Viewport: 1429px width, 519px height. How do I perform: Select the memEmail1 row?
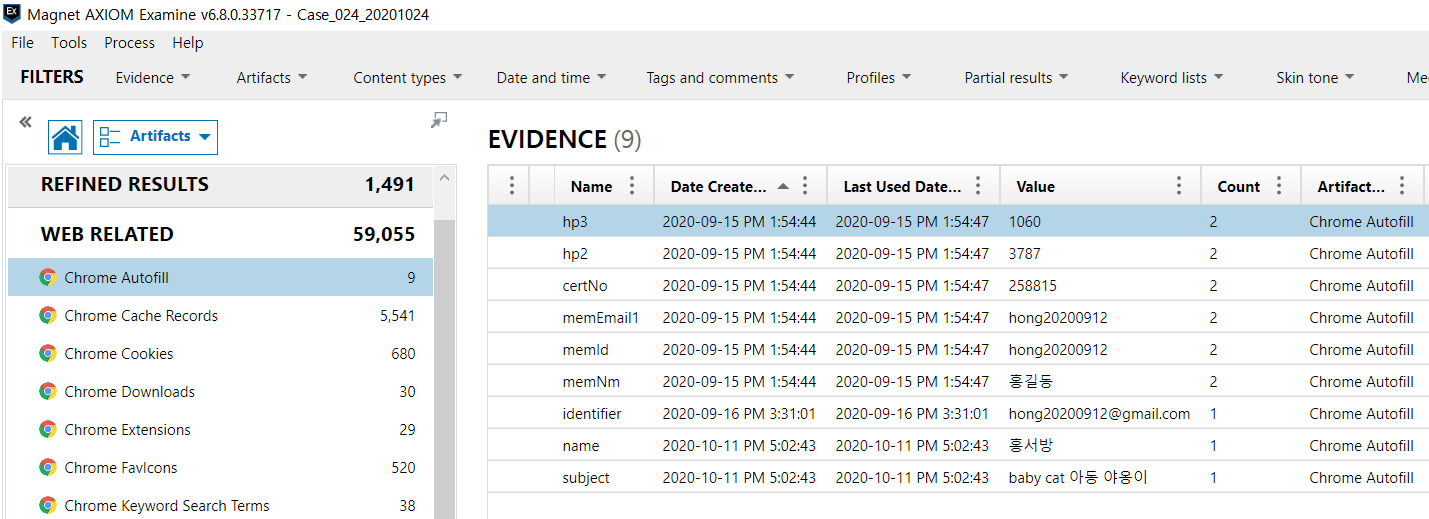958,317
